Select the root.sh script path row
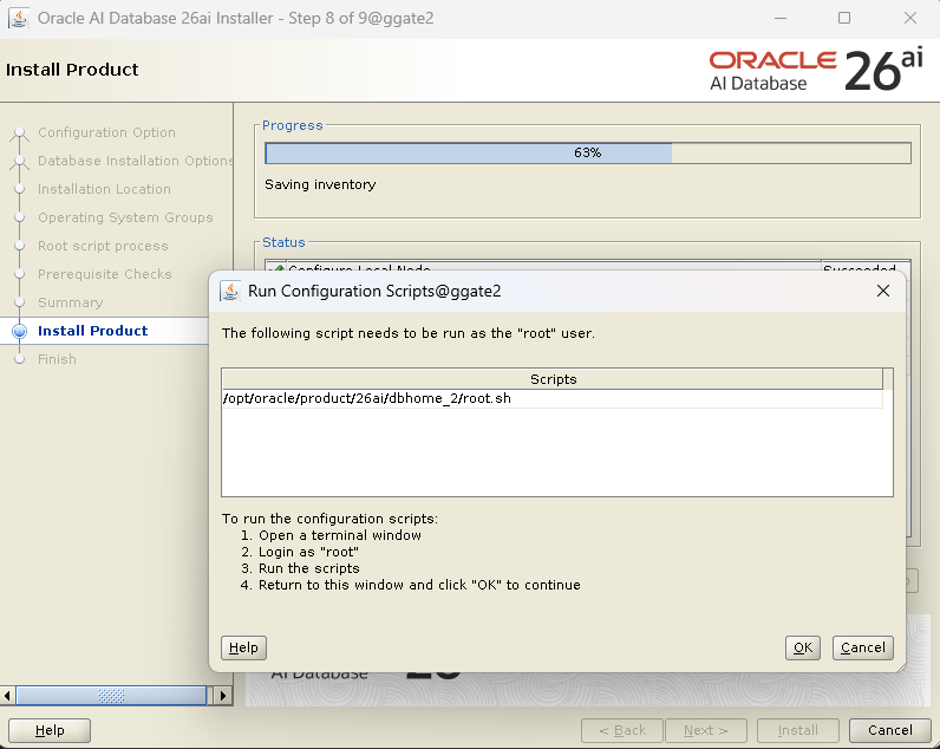This screenshot has height=749, width=940. point(552,399)
